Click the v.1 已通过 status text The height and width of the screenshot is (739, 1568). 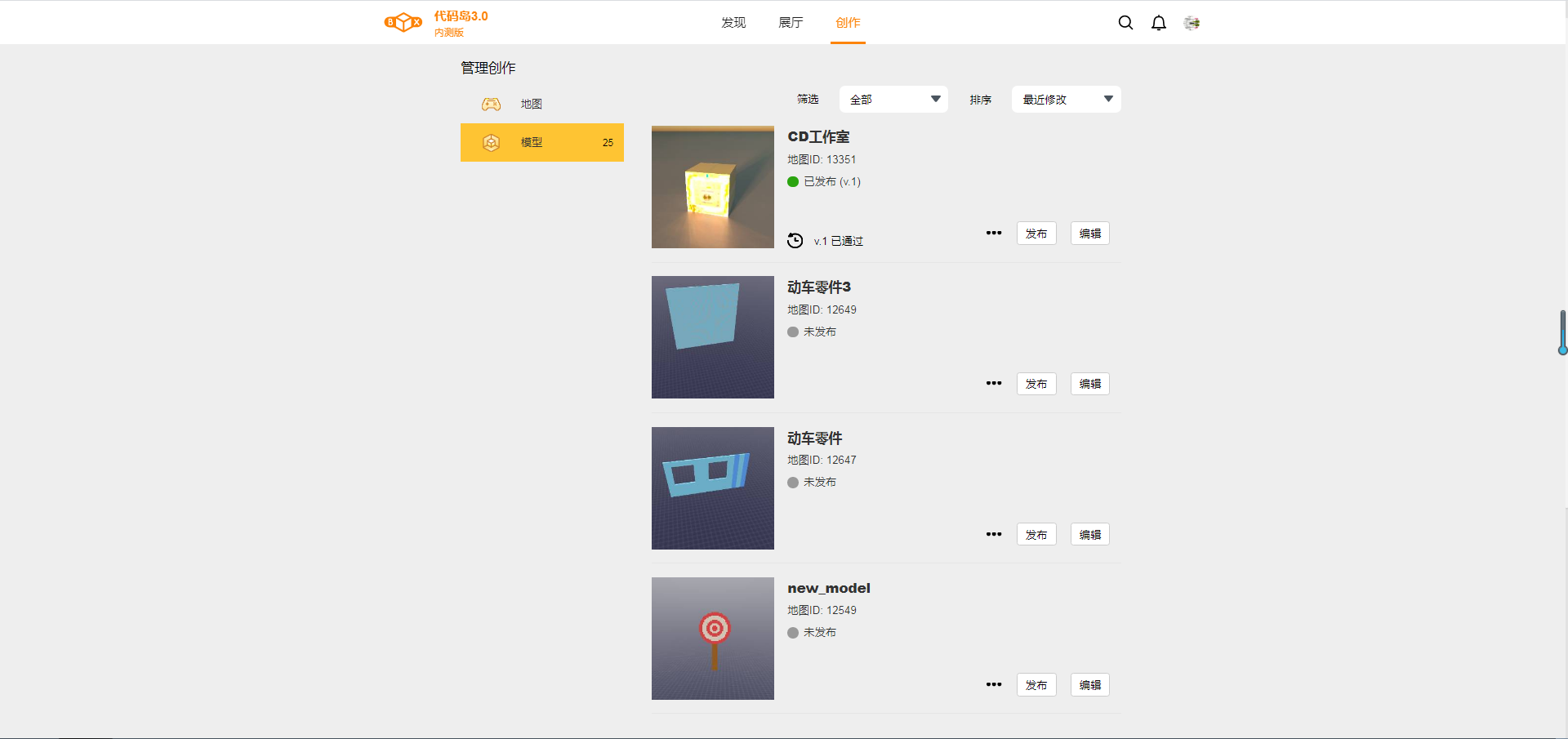[839, 241]
